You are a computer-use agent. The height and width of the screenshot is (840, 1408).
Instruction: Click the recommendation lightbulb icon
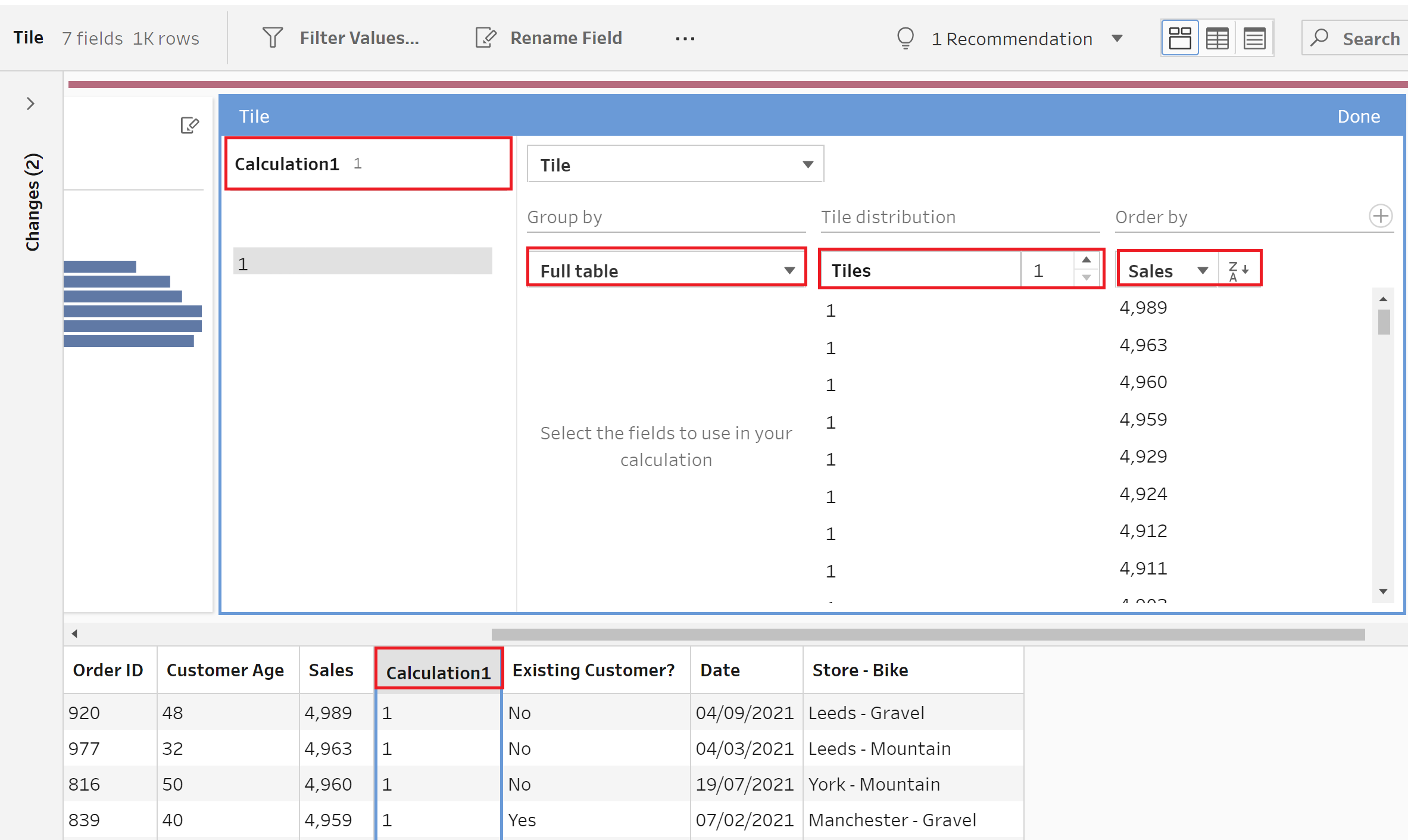click(905, 38)
